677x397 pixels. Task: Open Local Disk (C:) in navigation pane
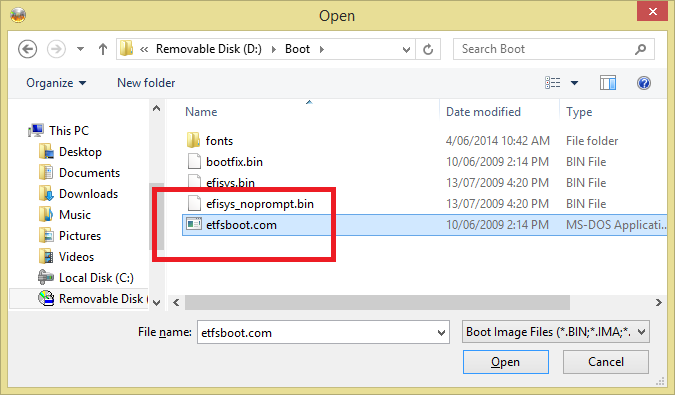pos(96,278)
